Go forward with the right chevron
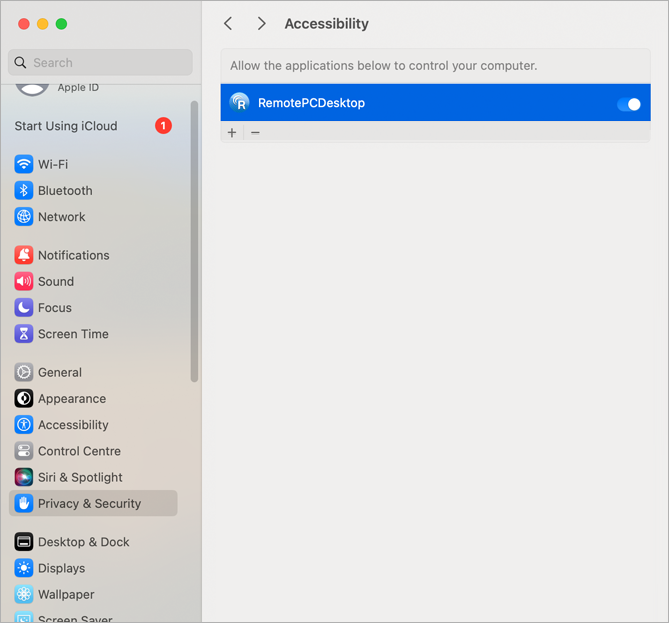 point(261,23)
